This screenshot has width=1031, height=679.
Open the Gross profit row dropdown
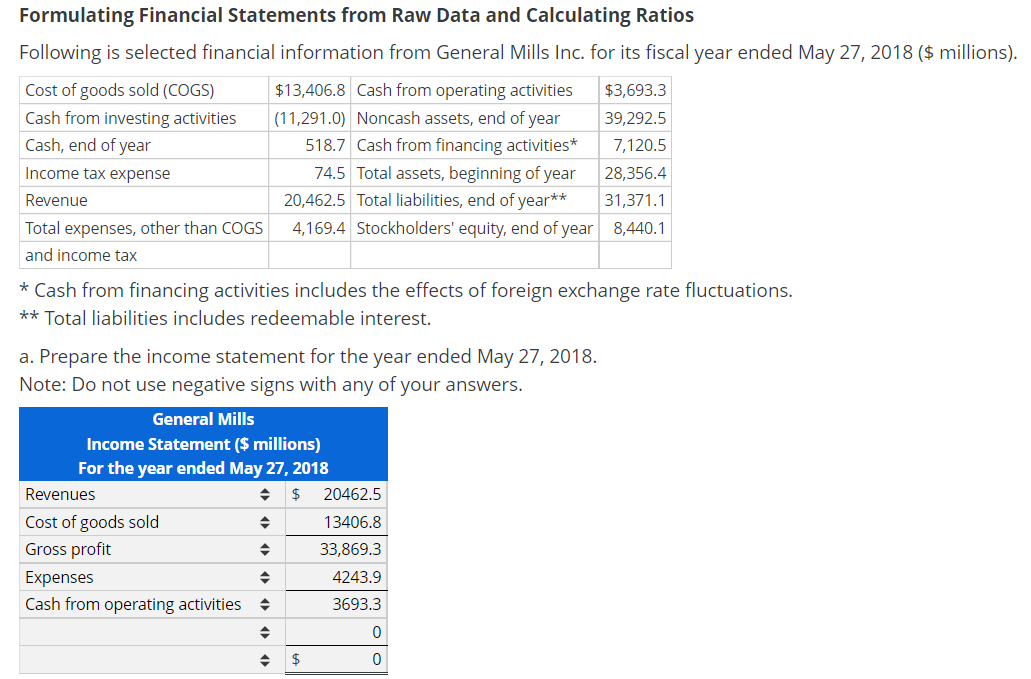click(151, 550)
